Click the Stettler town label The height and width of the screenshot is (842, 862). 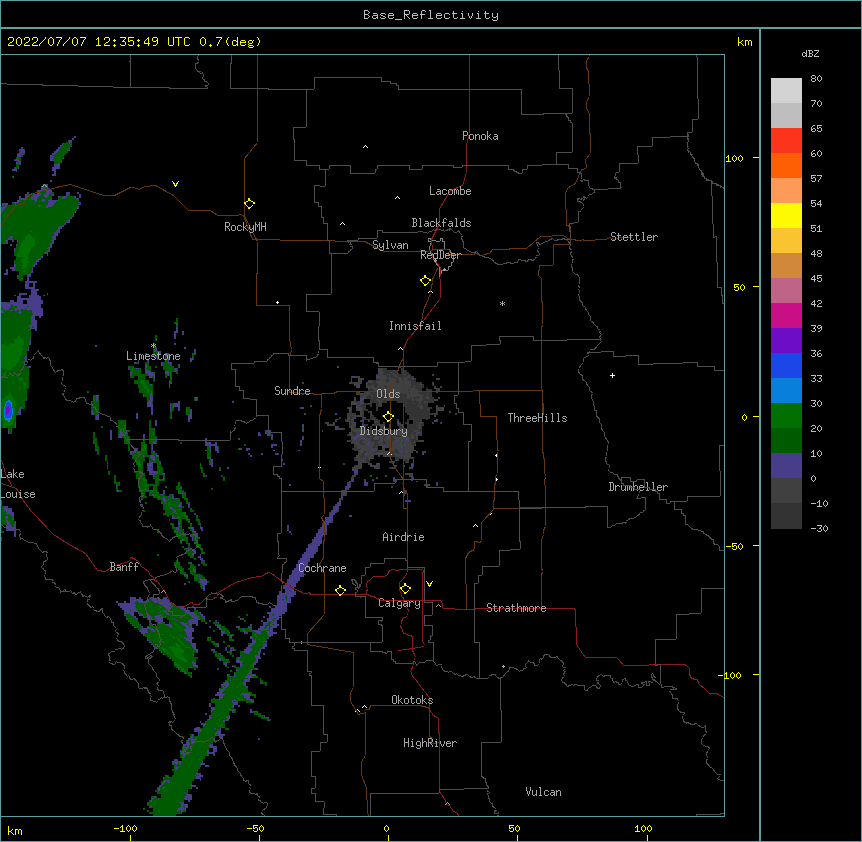(x=634, y=237)
